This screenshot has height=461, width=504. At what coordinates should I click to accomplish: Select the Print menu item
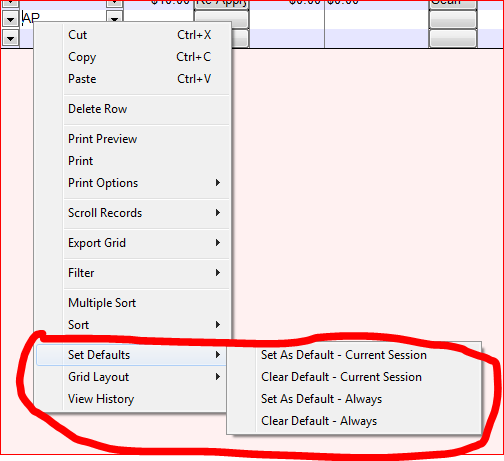(x=133, y=161)
